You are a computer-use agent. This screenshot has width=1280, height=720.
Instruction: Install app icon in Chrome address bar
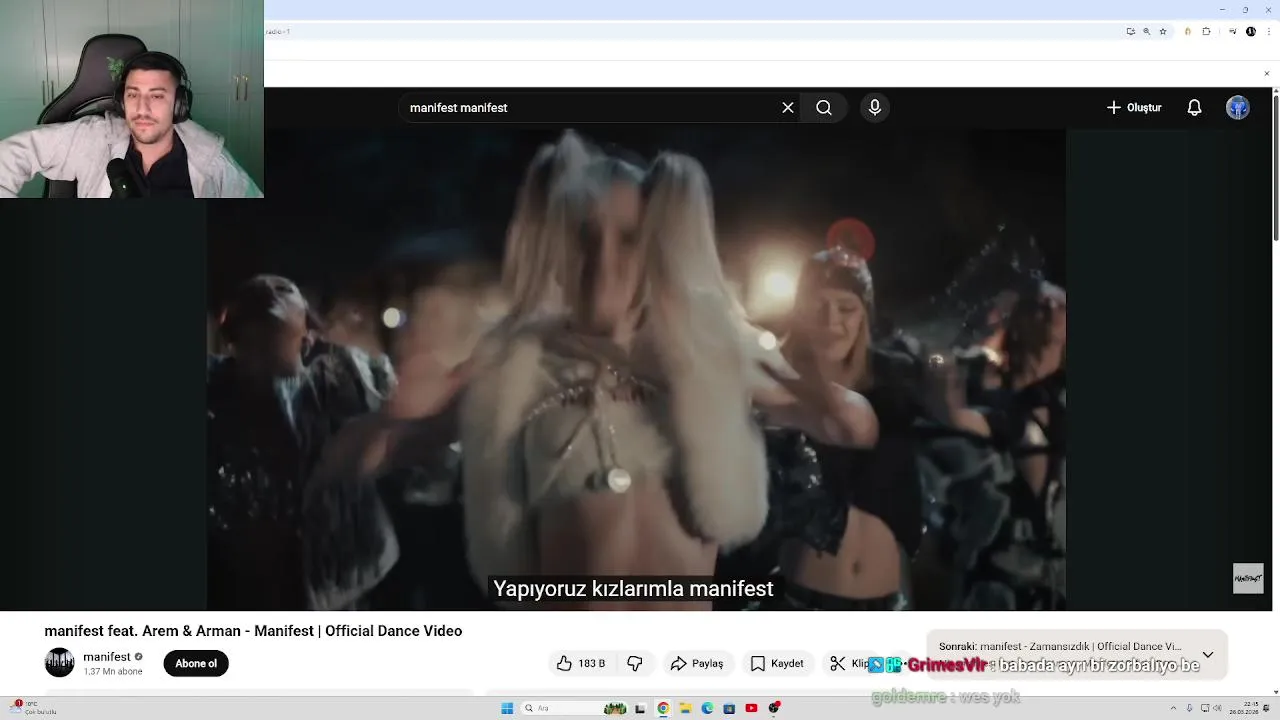1131,31
